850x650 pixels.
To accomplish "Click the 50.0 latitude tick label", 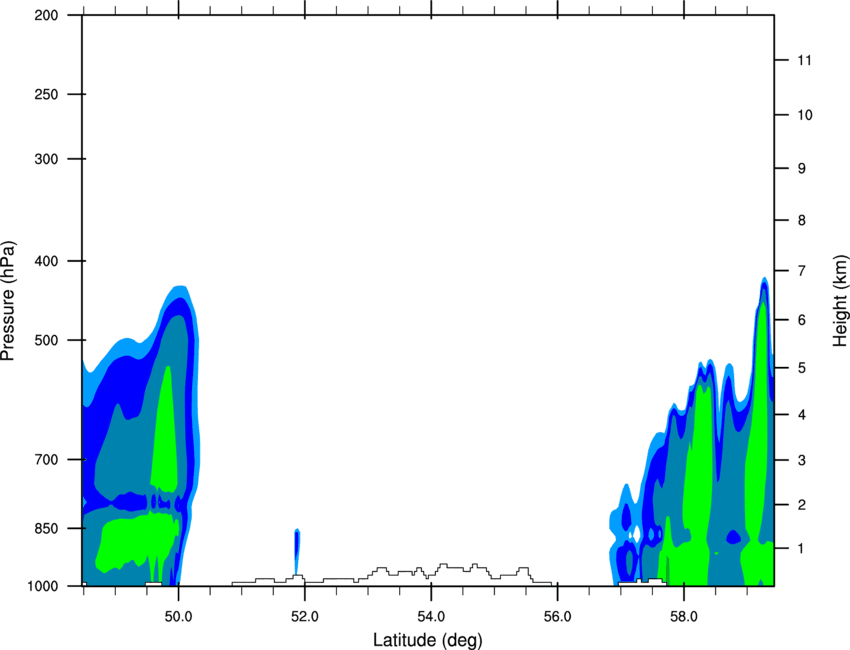I will [x=178, y=617].
